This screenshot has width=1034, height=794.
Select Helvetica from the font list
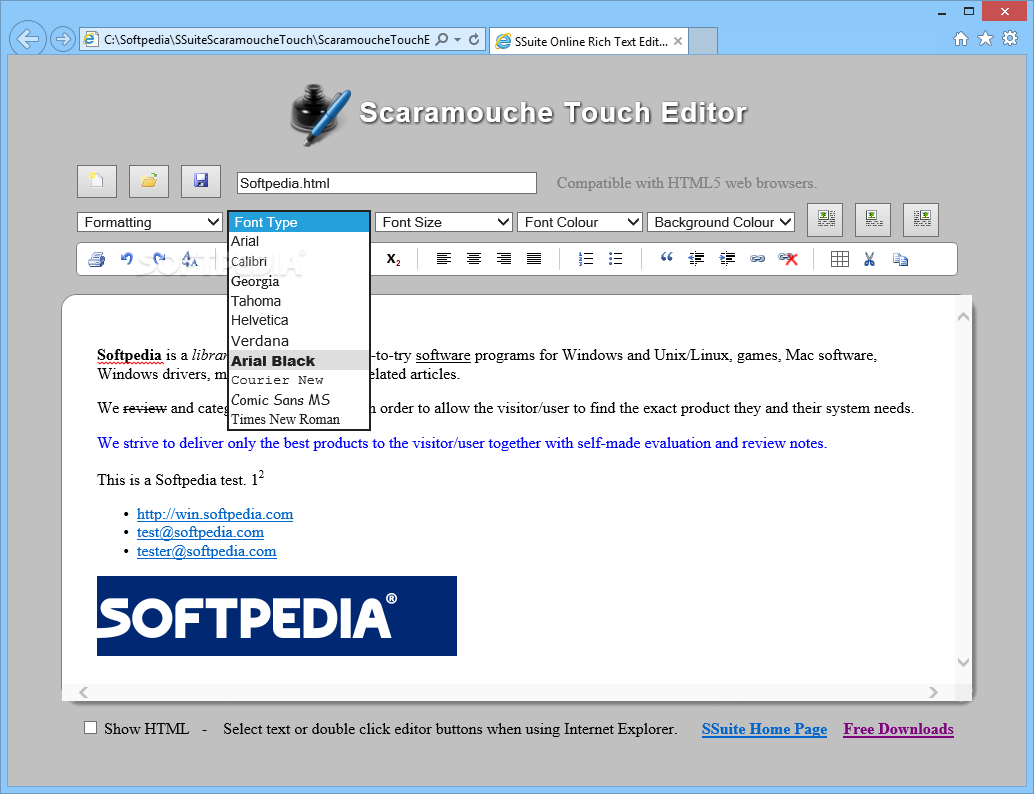click(299, 321)
